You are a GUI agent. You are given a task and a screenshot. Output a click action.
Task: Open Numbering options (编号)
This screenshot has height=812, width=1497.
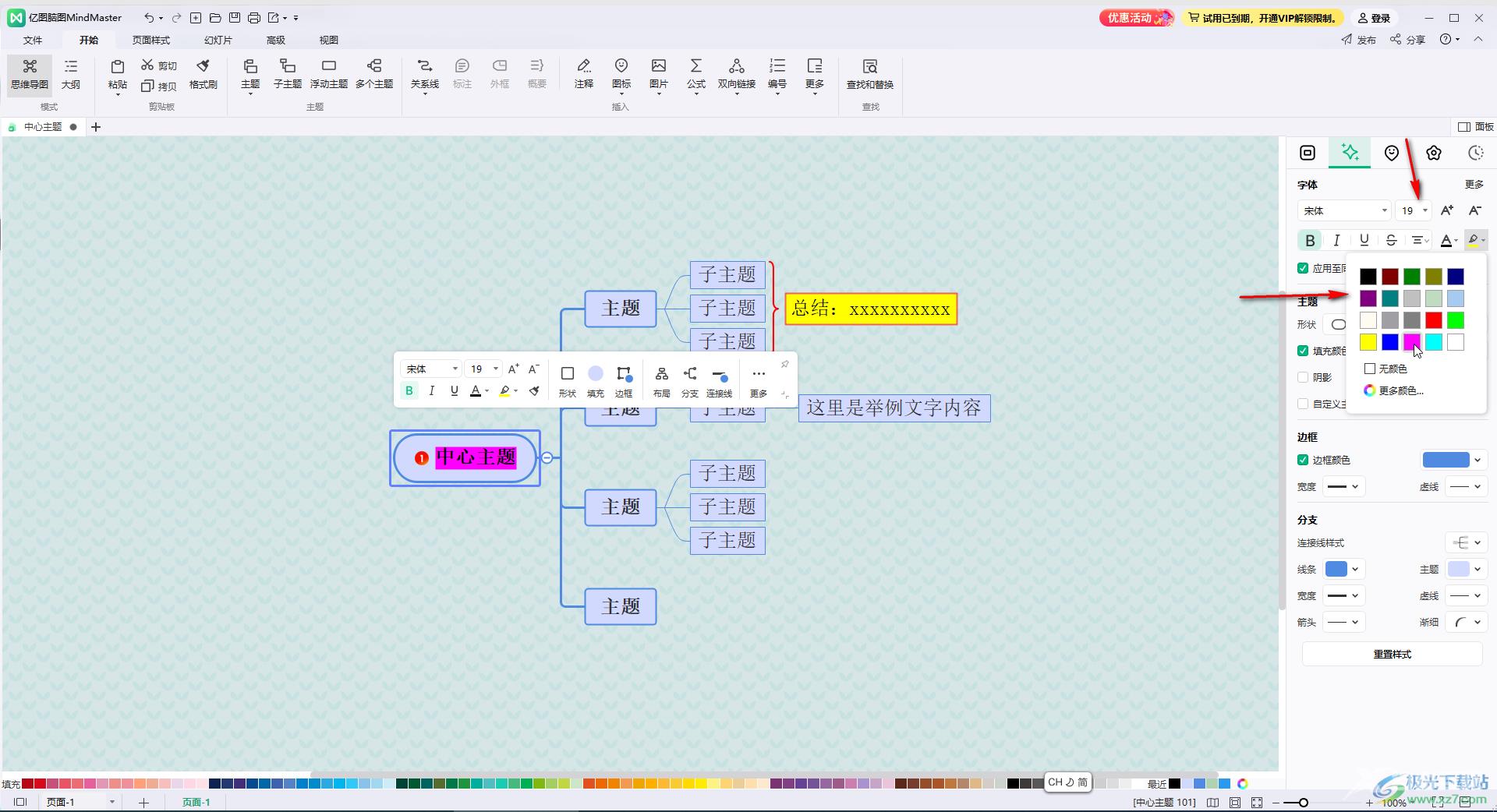(777, 75)
